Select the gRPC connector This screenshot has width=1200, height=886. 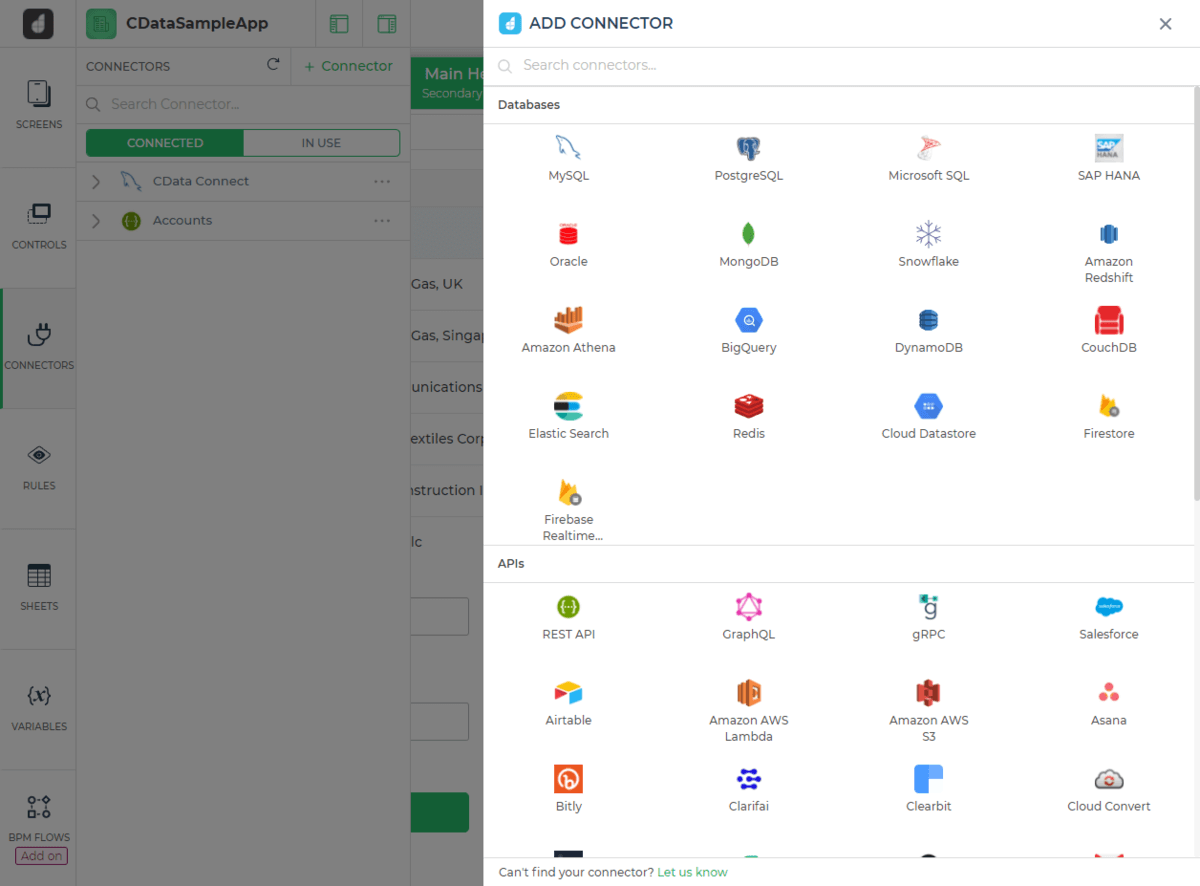(928, 618)
